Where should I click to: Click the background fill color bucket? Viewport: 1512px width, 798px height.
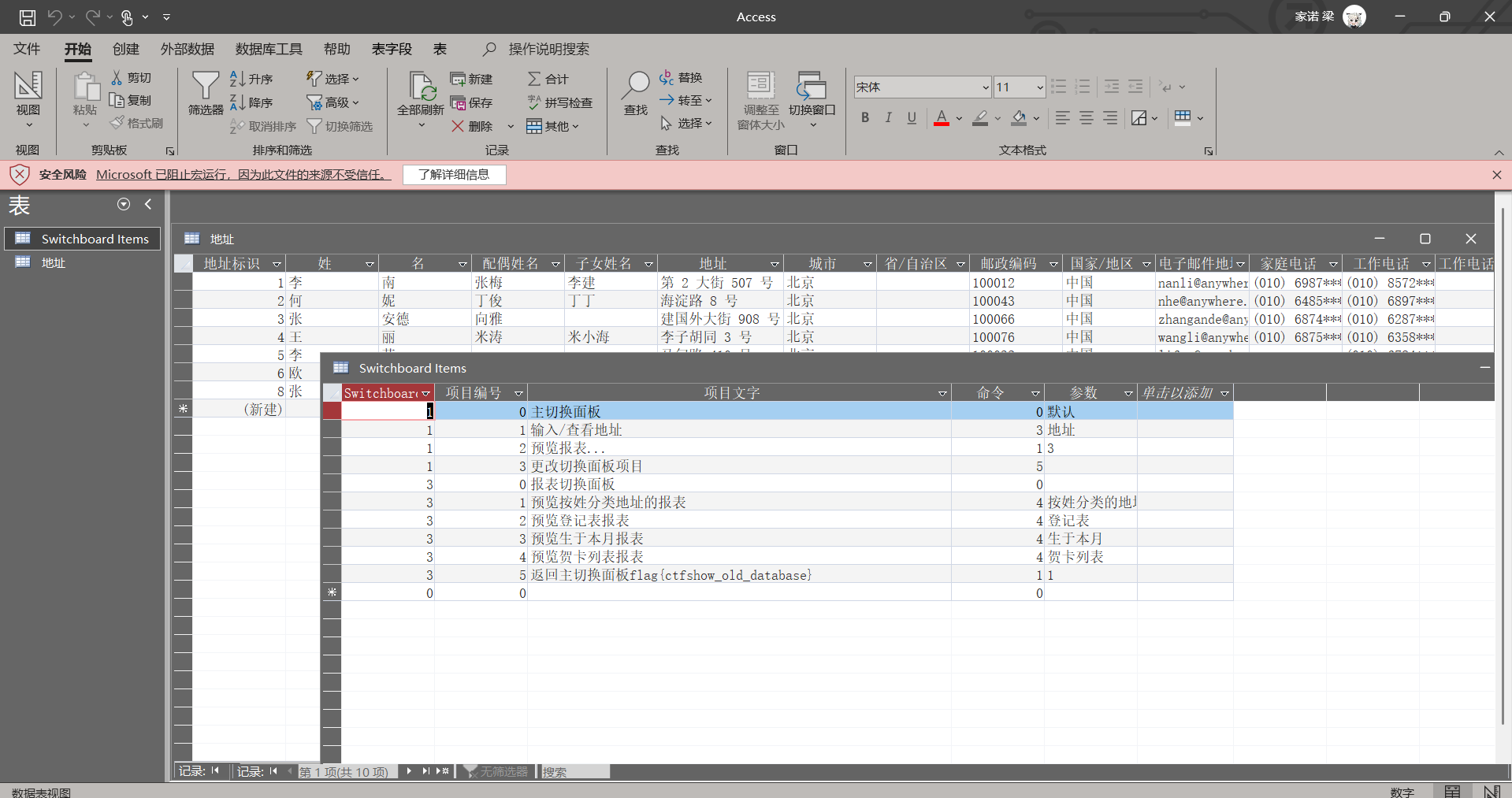1019,118
